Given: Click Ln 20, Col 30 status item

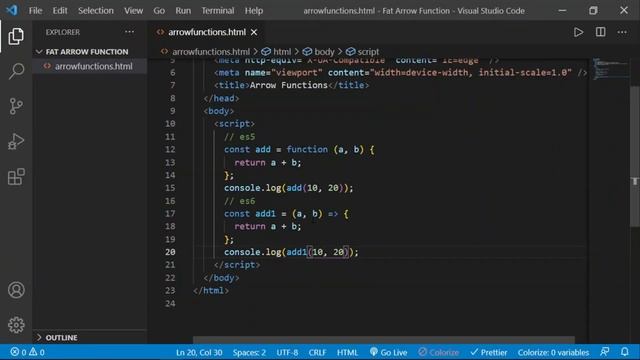Looking at the screenshot, I should [x=199, y=352].
